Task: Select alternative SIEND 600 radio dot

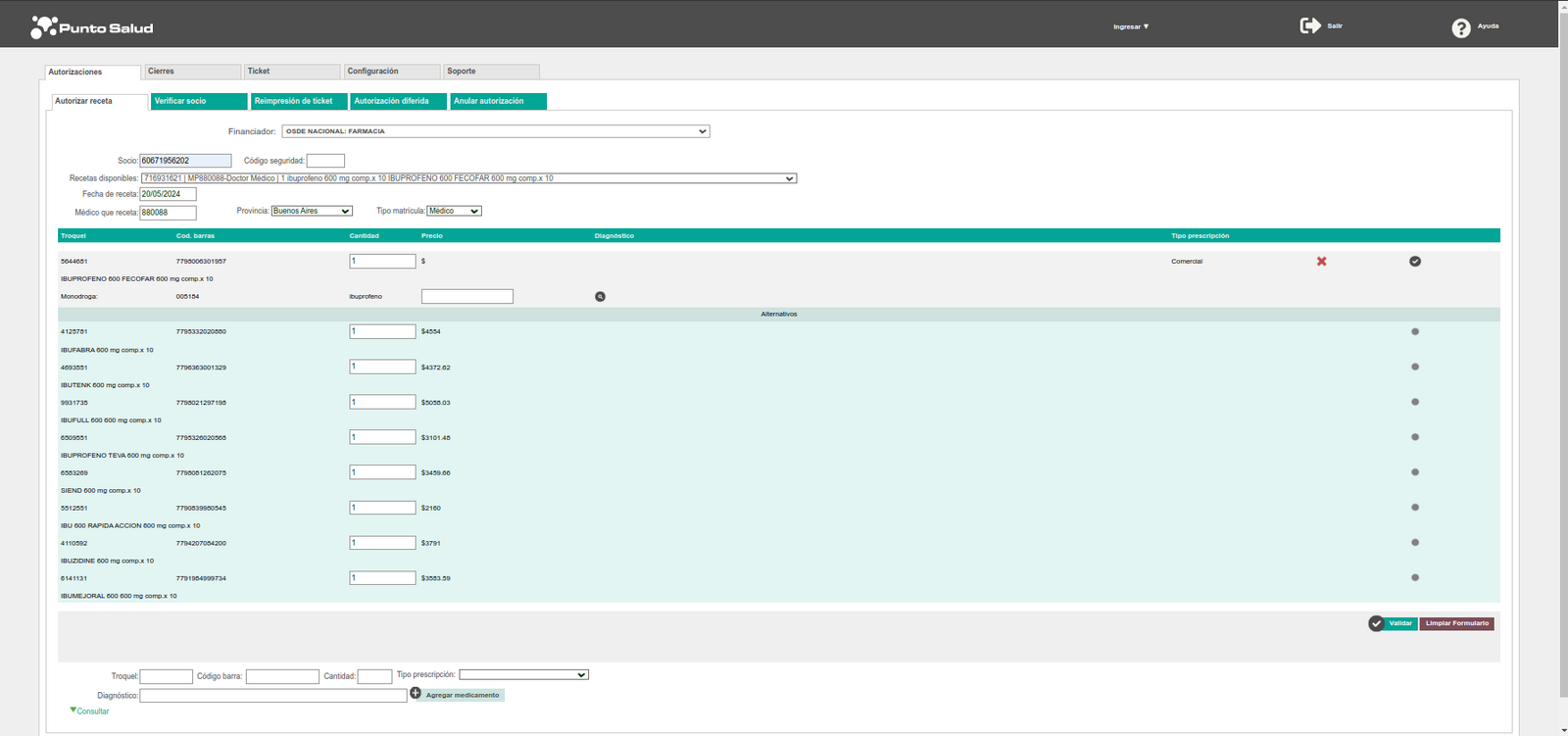Action: 1414,472
